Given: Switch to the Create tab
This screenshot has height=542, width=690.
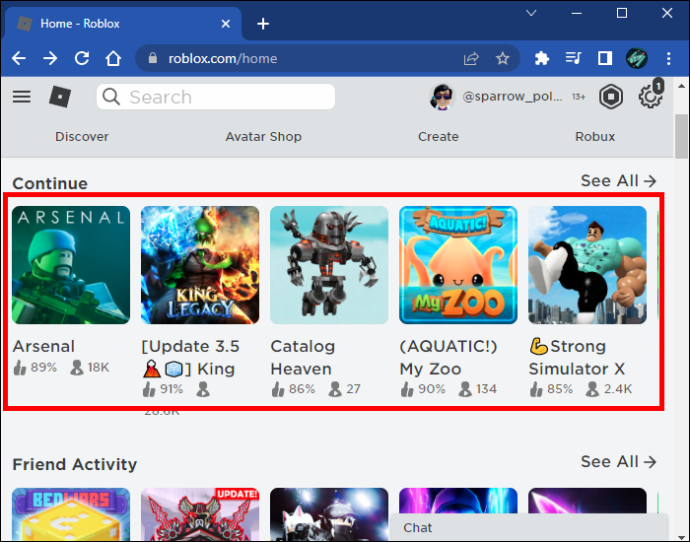Looking at the screenshot, I should [438, 137].
